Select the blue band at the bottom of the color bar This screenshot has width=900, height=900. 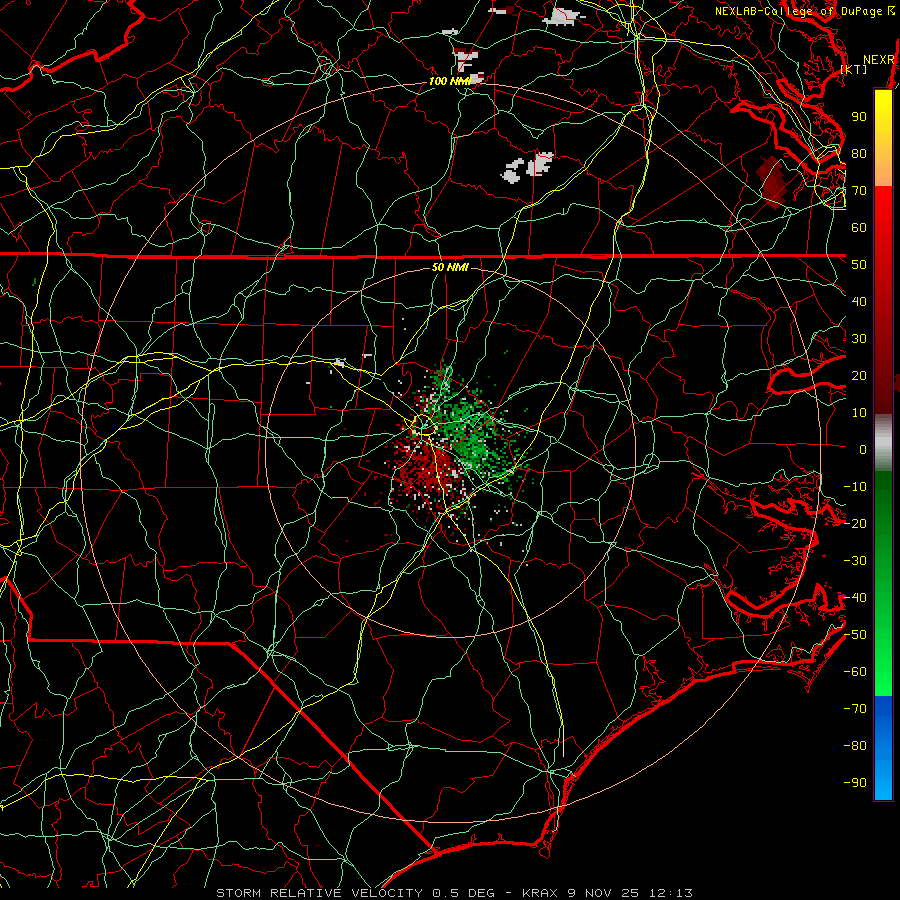[883, 747]
